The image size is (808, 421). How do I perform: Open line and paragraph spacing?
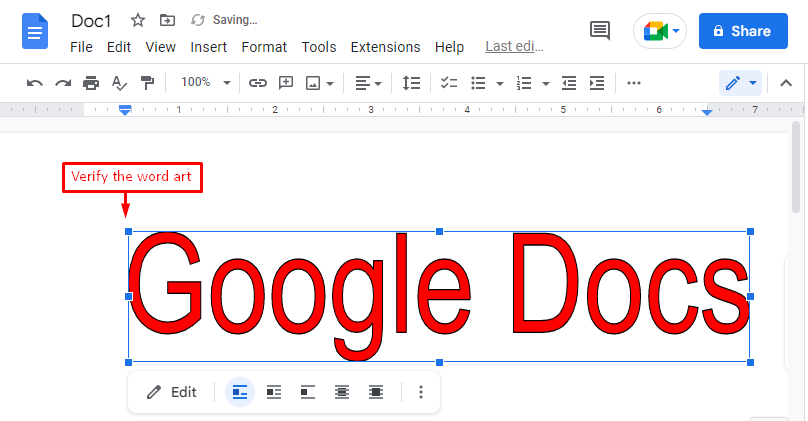click(411, 83)
